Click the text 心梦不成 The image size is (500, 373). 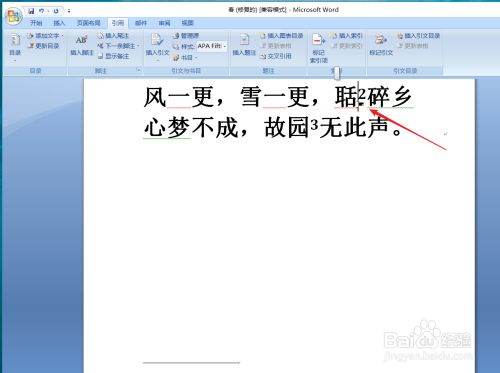point(191,128)
